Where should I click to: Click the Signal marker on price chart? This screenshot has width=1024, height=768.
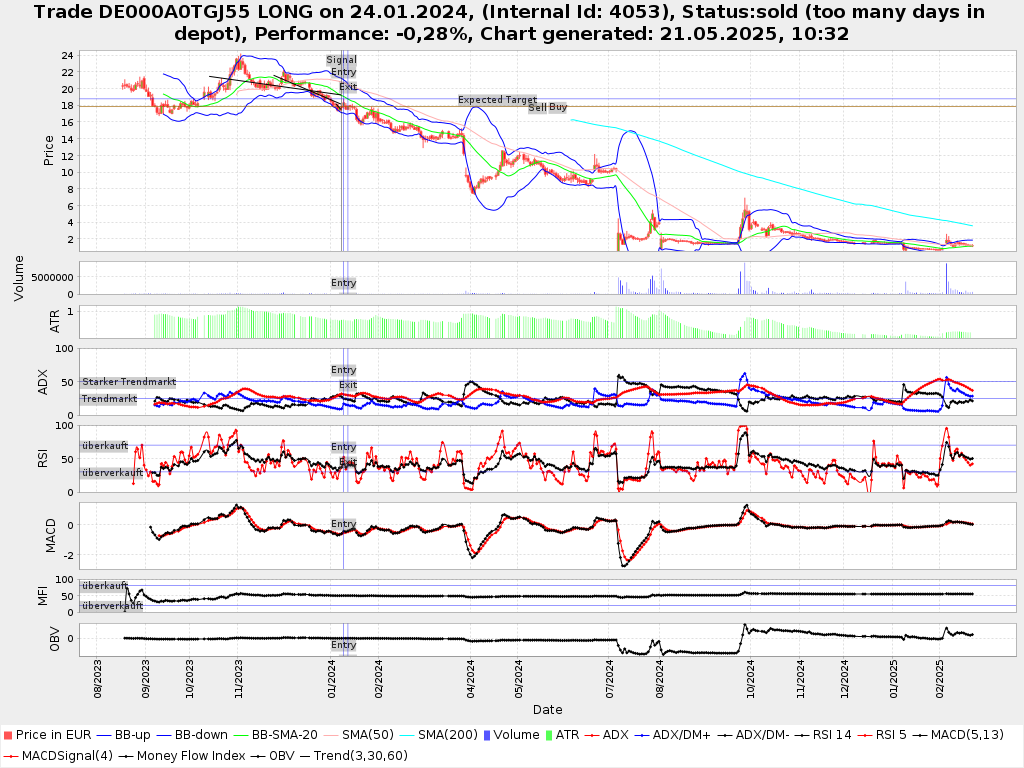pyautogui.click(x=341, y=60)
